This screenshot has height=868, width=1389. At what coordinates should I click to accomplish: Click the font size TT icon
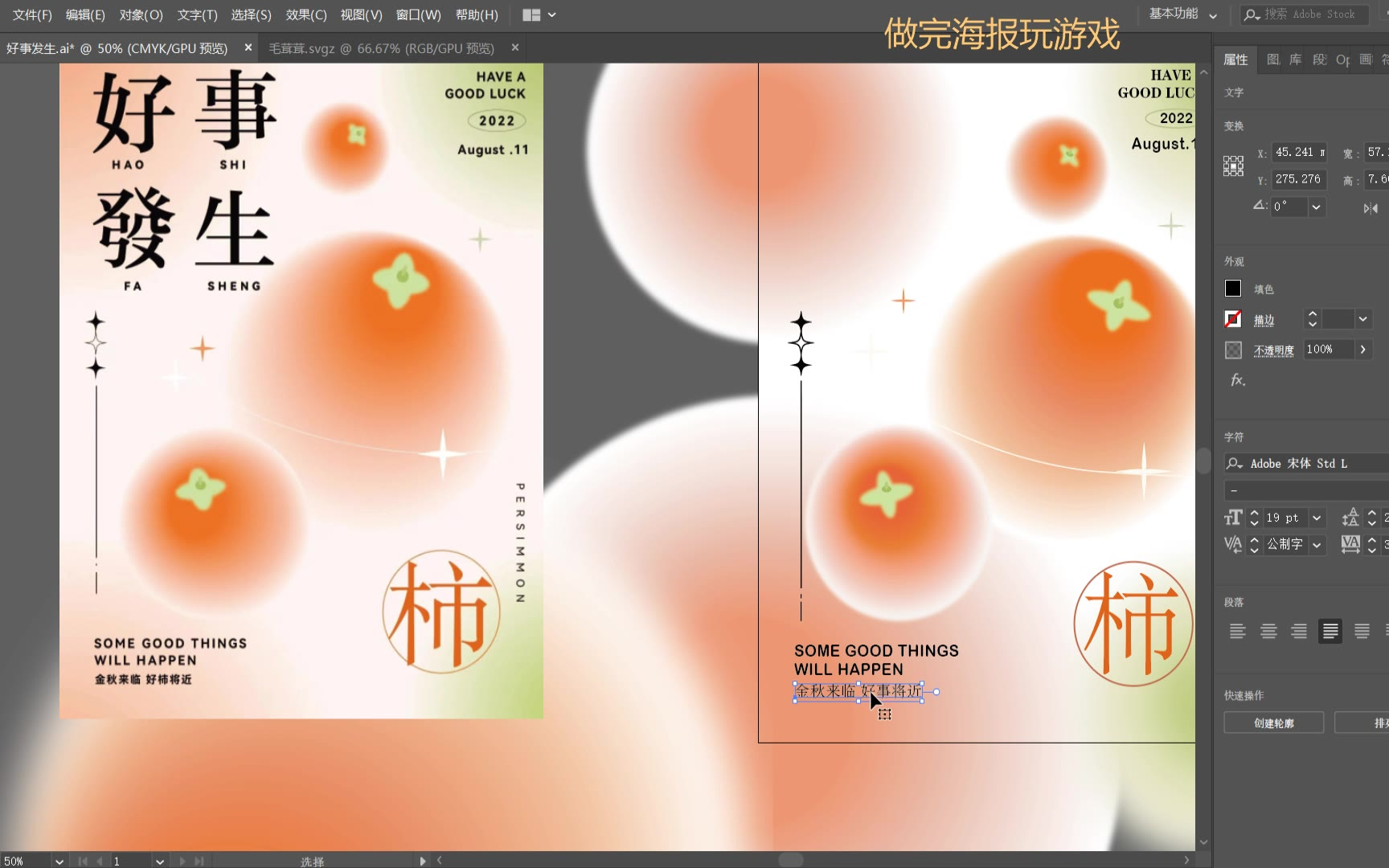[1233, 518]
